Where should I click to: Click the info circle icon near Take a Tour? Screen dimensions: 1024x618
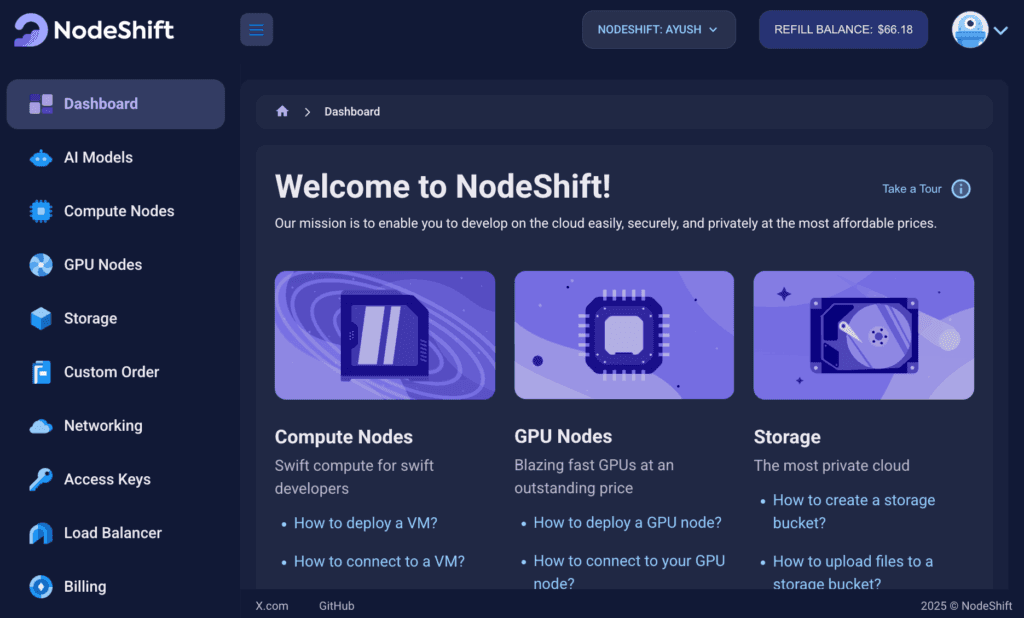tap(961, 189)
